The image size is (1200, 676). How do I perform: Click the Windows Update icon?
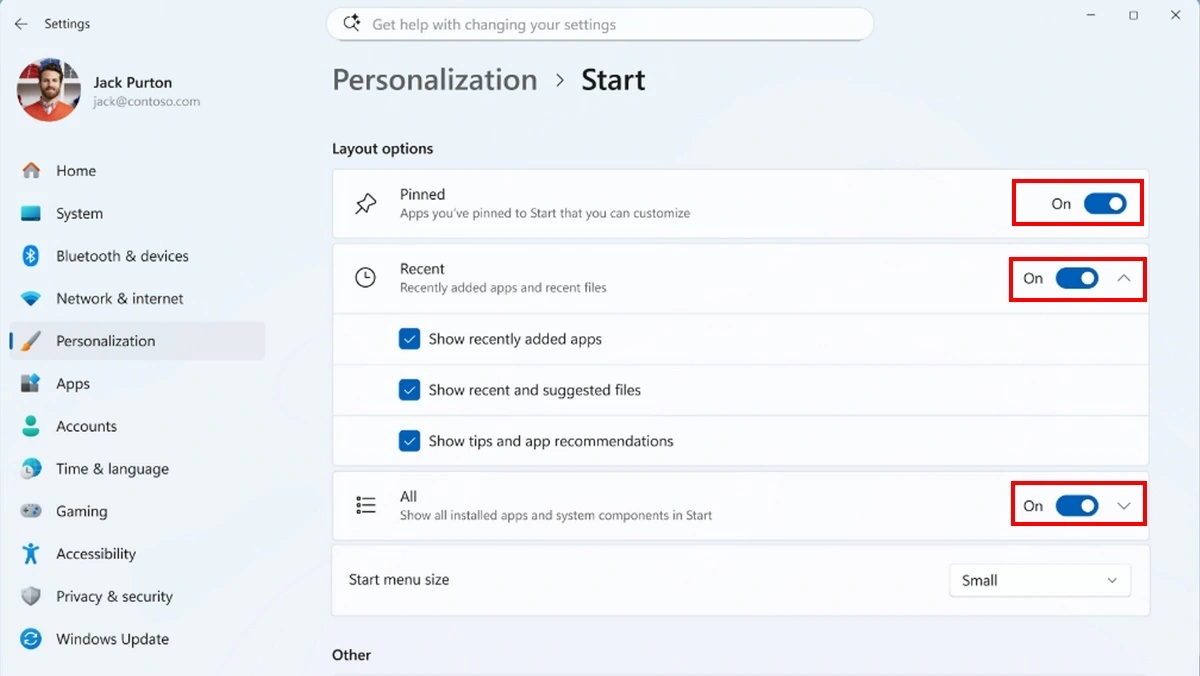point(31,639)
